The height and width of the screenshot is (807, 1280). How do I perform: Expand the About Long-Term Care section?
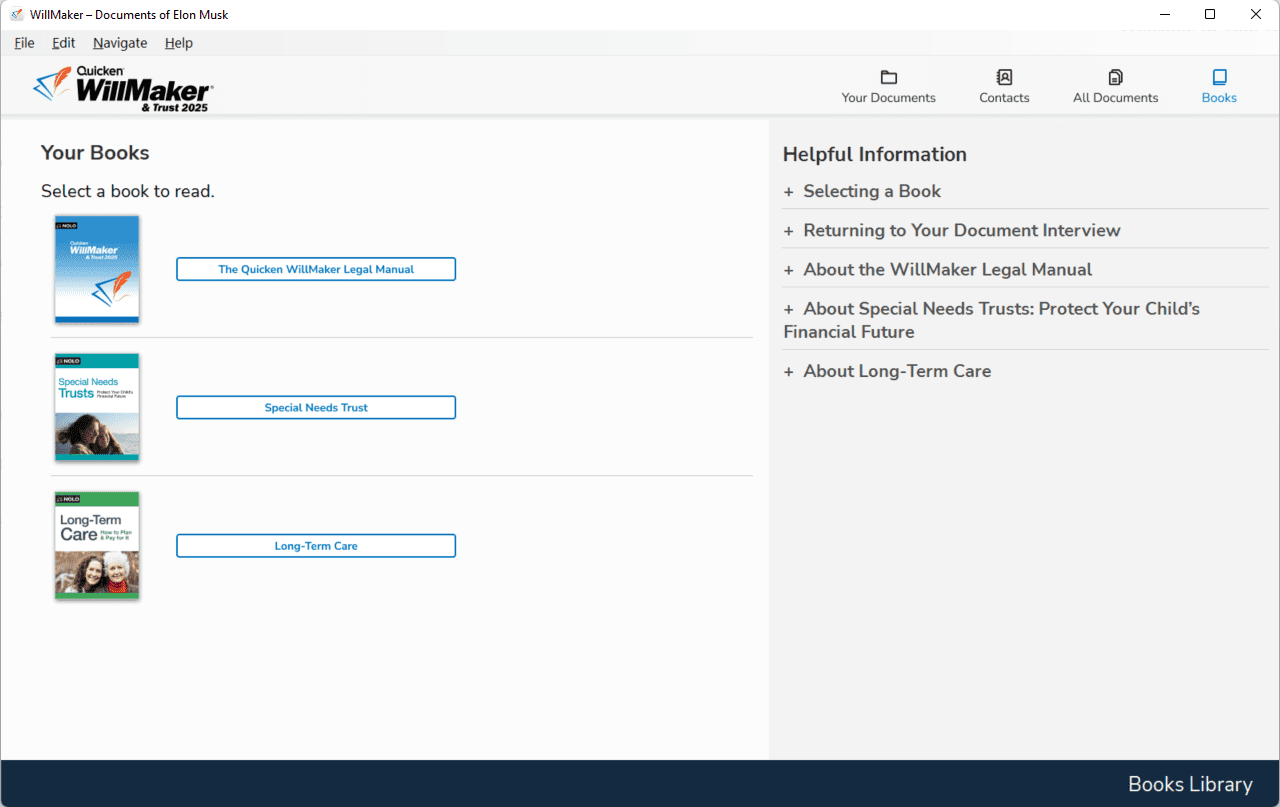pos(896,371)
